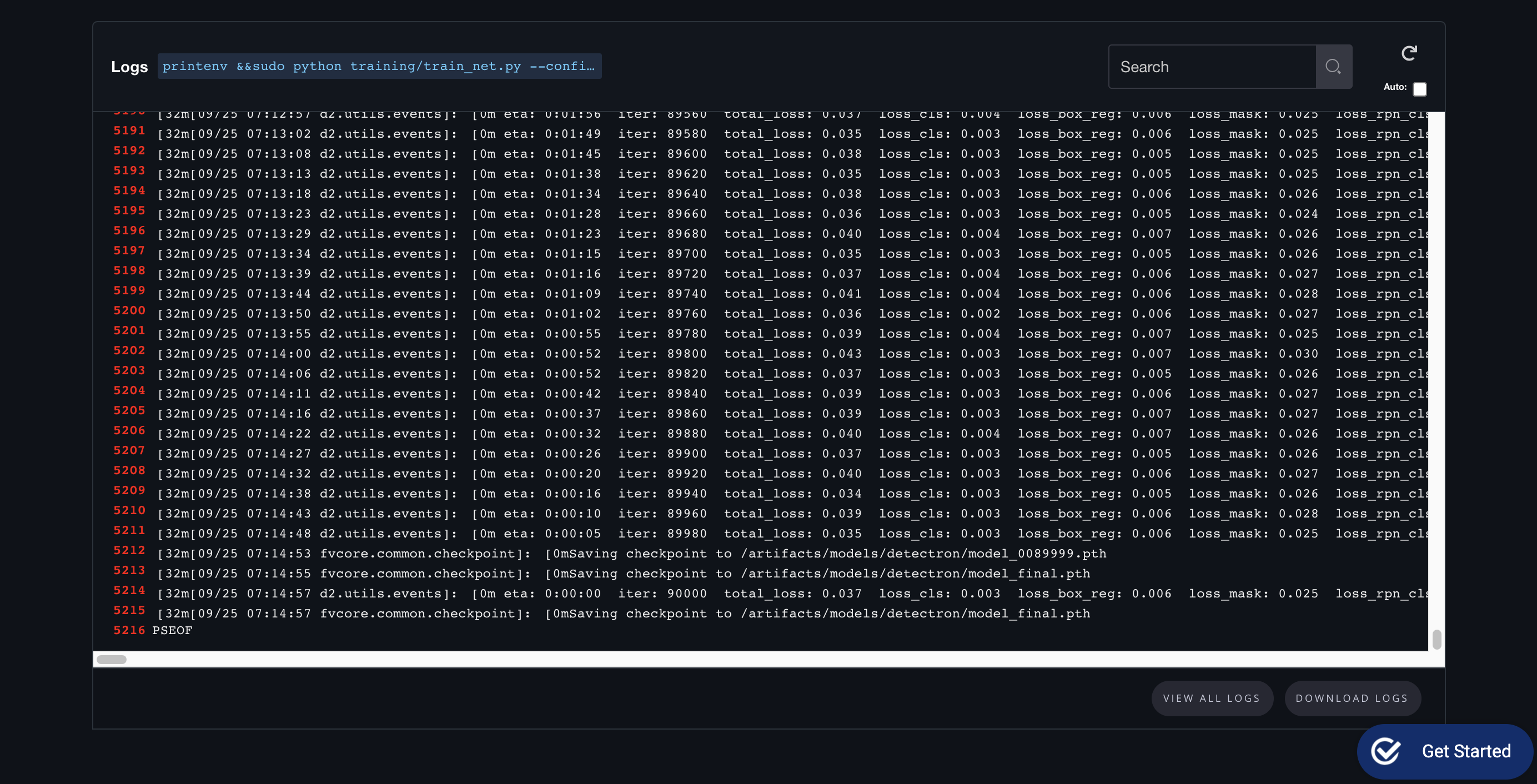Click the printenv command label
The width and height of the screenshot is (1537, 784).
point(379,66)
